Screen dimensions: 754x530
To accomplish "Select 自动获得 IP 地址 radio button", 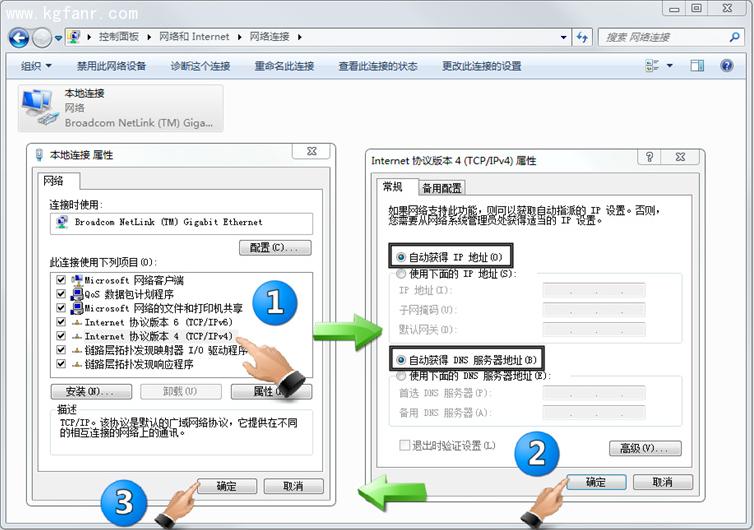I will click(402, 257).
